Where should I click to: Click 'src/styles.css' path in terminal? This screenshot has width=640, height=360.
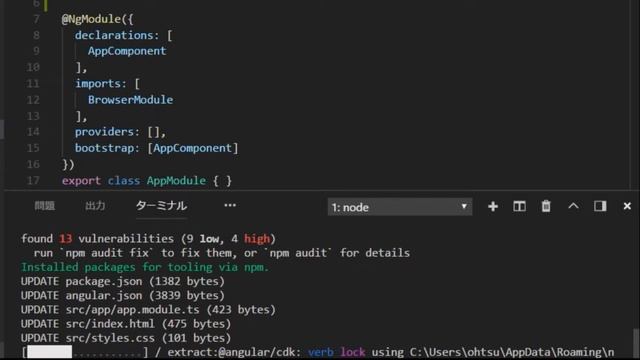[x=110, y=338]
